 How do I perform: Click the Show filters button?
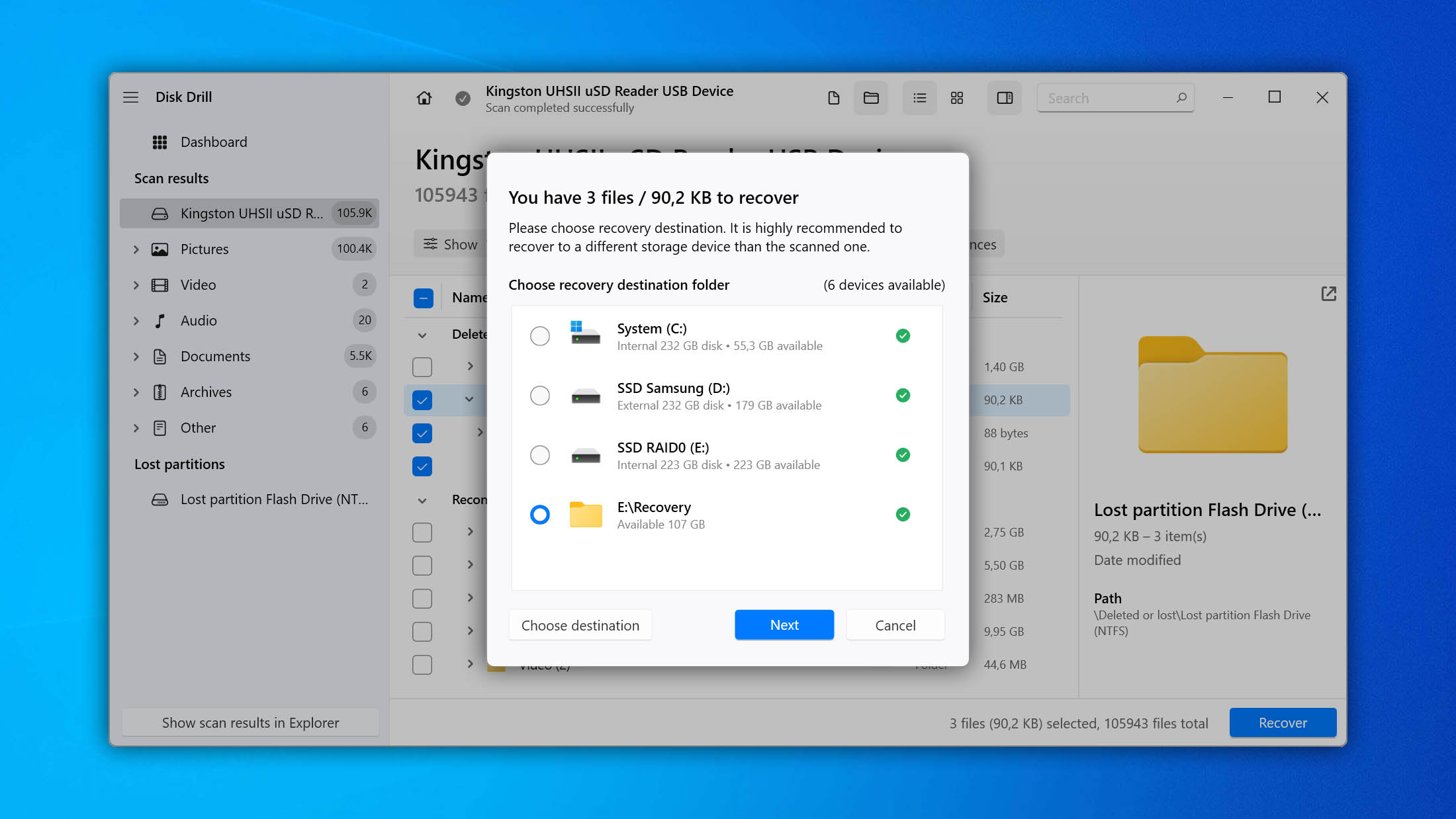click(x=451, y=244)
